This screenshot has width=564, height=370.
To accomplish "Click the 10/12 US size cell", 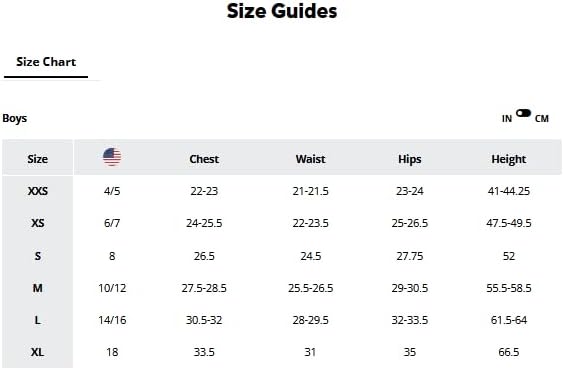I will (112, 288).
